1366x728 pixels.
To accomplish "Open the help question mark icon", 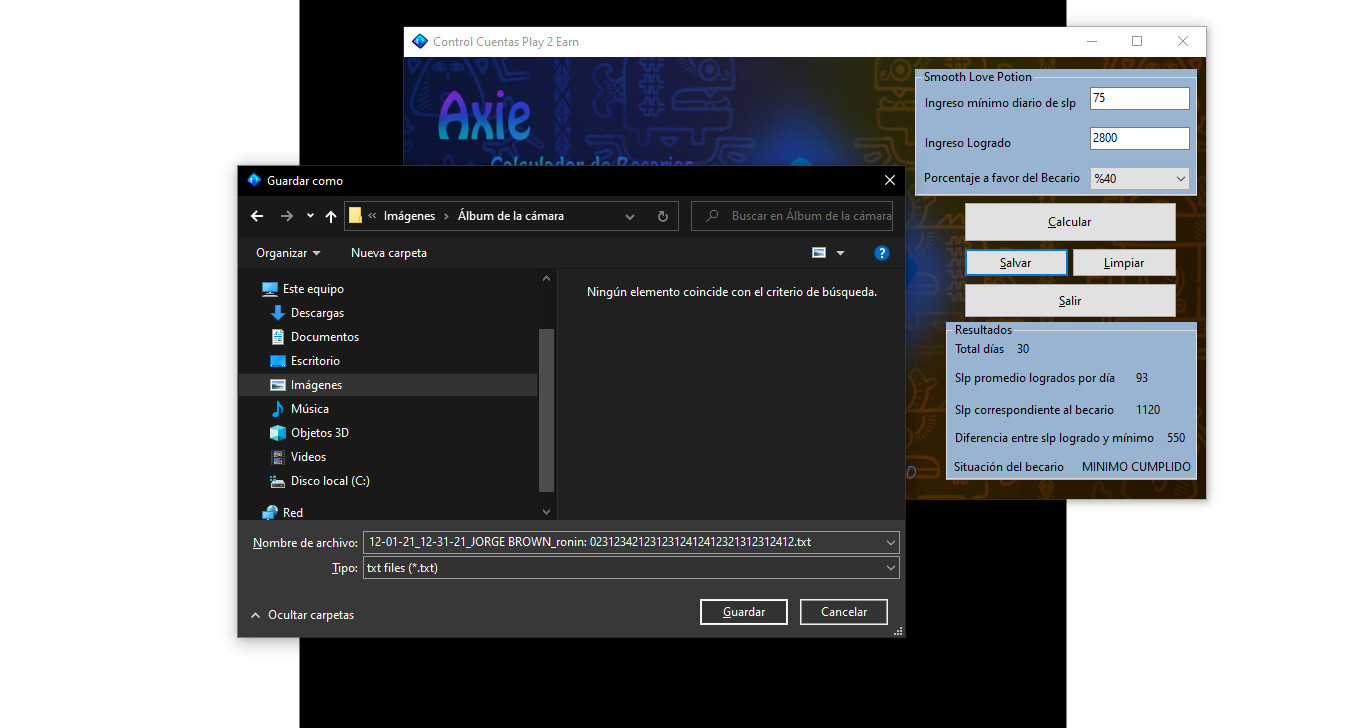I will [881, 253].
